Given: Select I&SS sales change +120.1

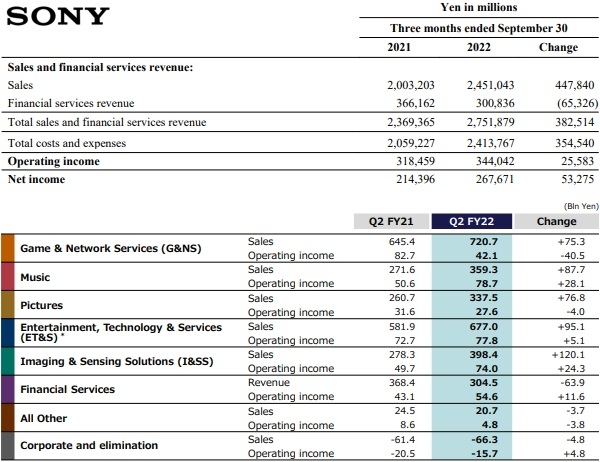Looking at the screenshot, I should [x=568, y=354].
